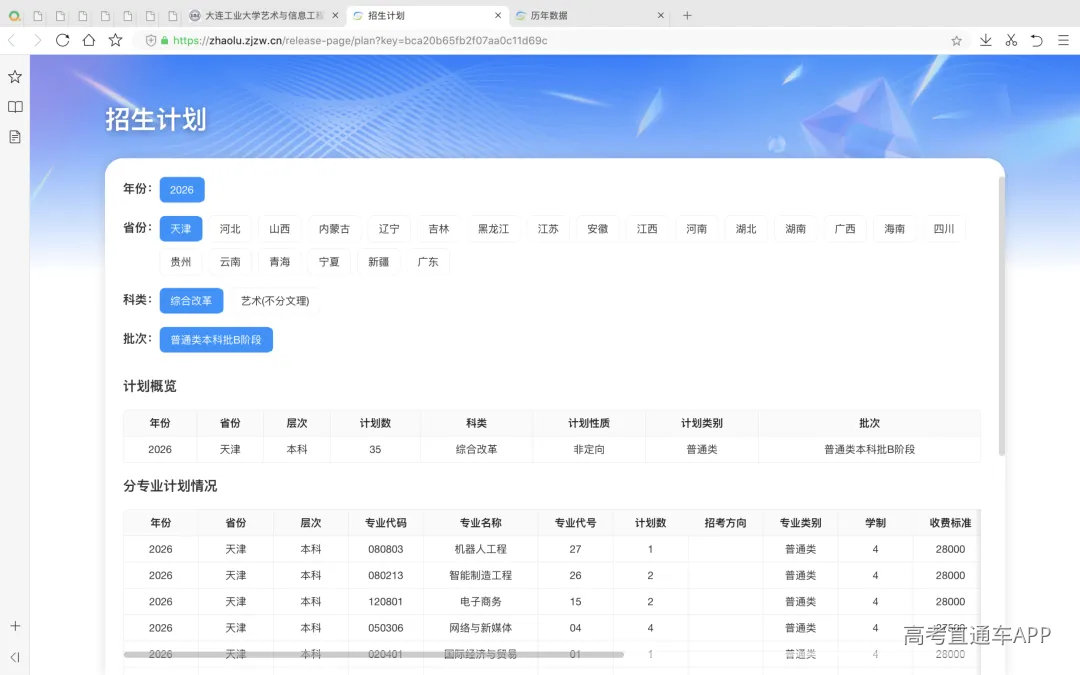Choose 湖北 province option
Image resolution: width=1080 pixels, height=675 pixels.
[x=746, y=229]
